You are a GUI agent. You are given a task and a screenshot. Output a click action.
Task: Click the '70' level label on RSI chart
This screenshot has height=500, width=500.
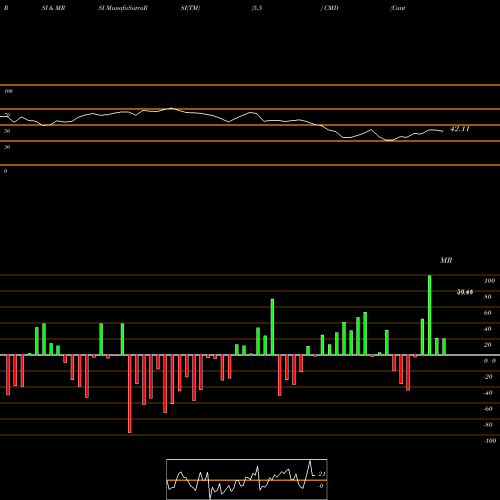coord(7,115)
